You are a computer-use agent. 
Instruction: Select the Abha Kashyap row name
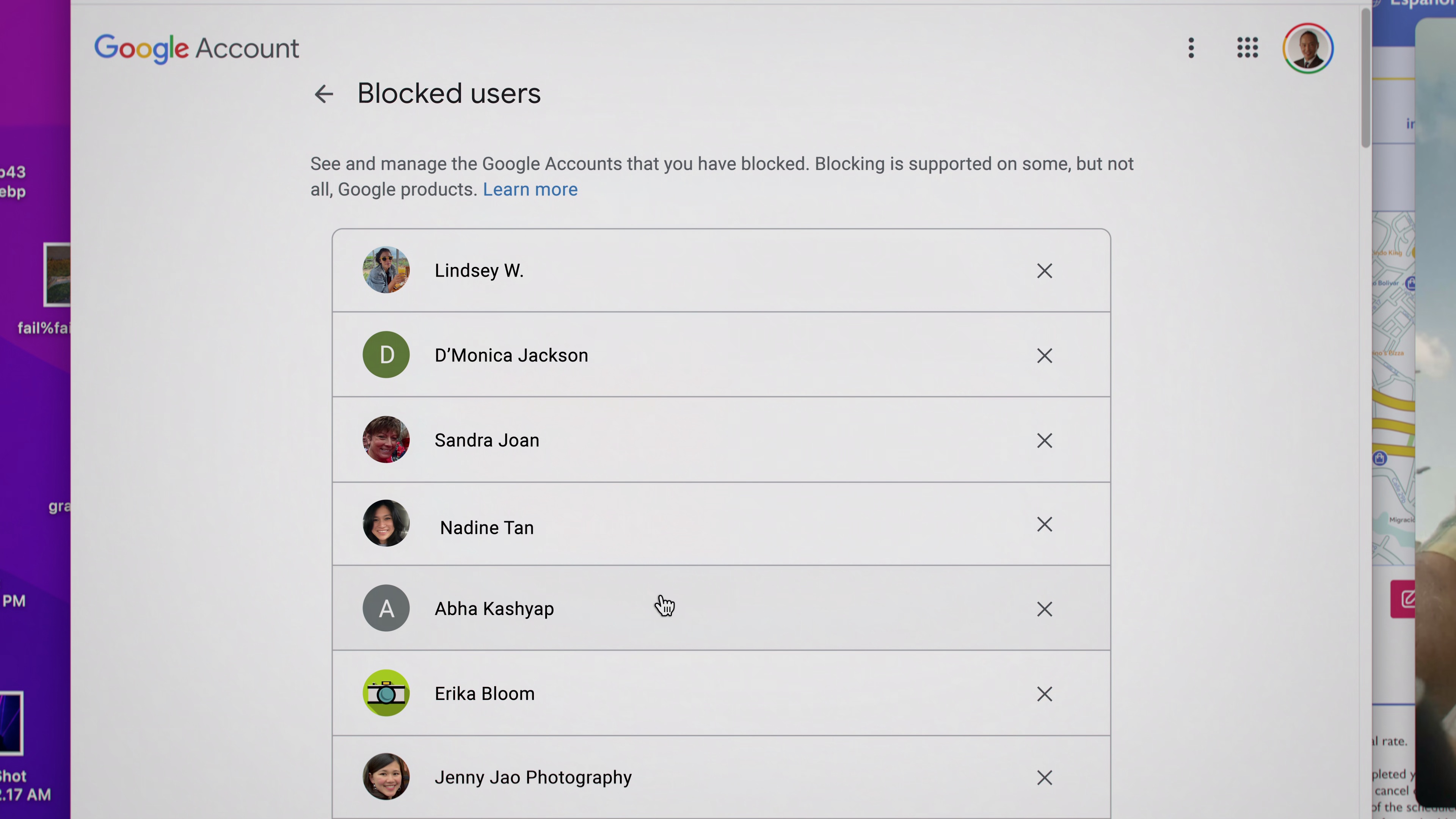pyautogui.click(x=493, y=609)
